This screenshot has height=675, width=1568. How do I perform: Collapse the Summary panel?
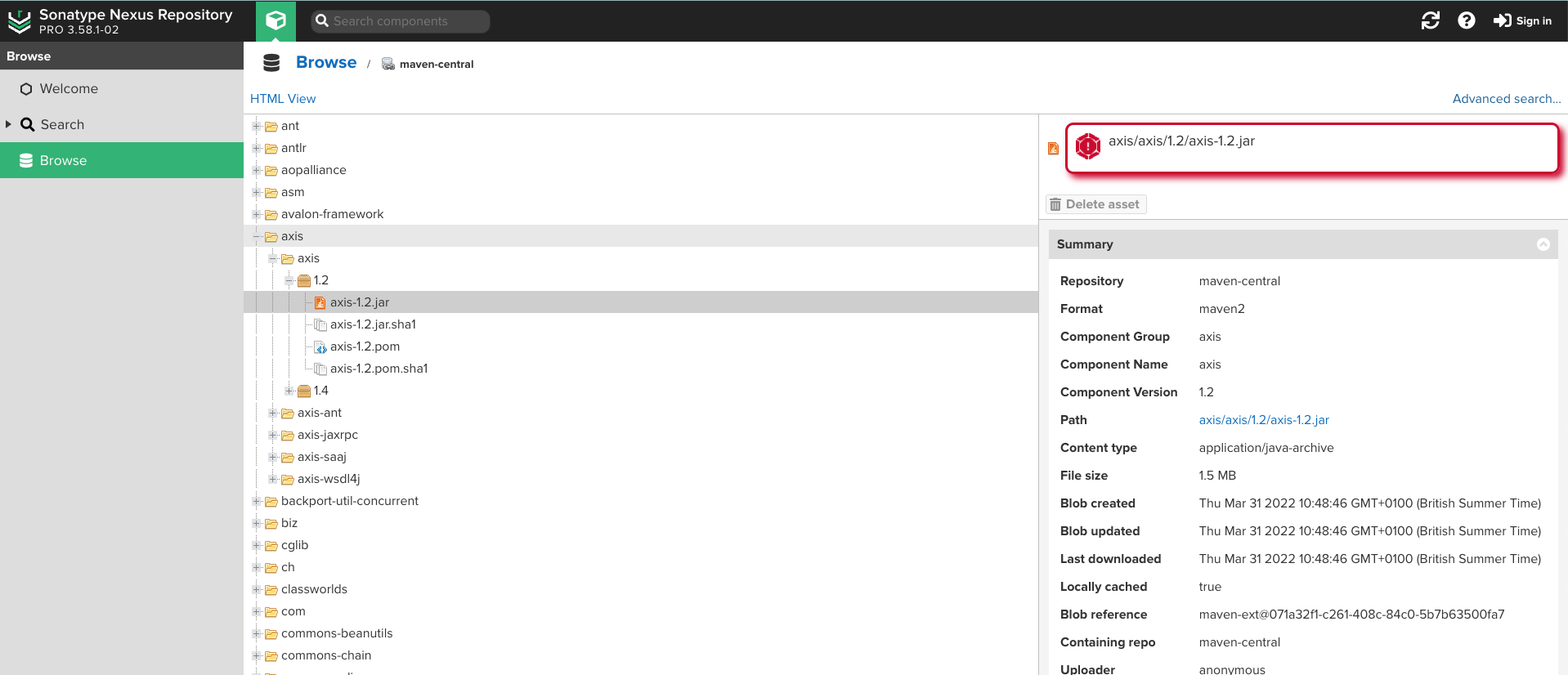coord(1543,244)
